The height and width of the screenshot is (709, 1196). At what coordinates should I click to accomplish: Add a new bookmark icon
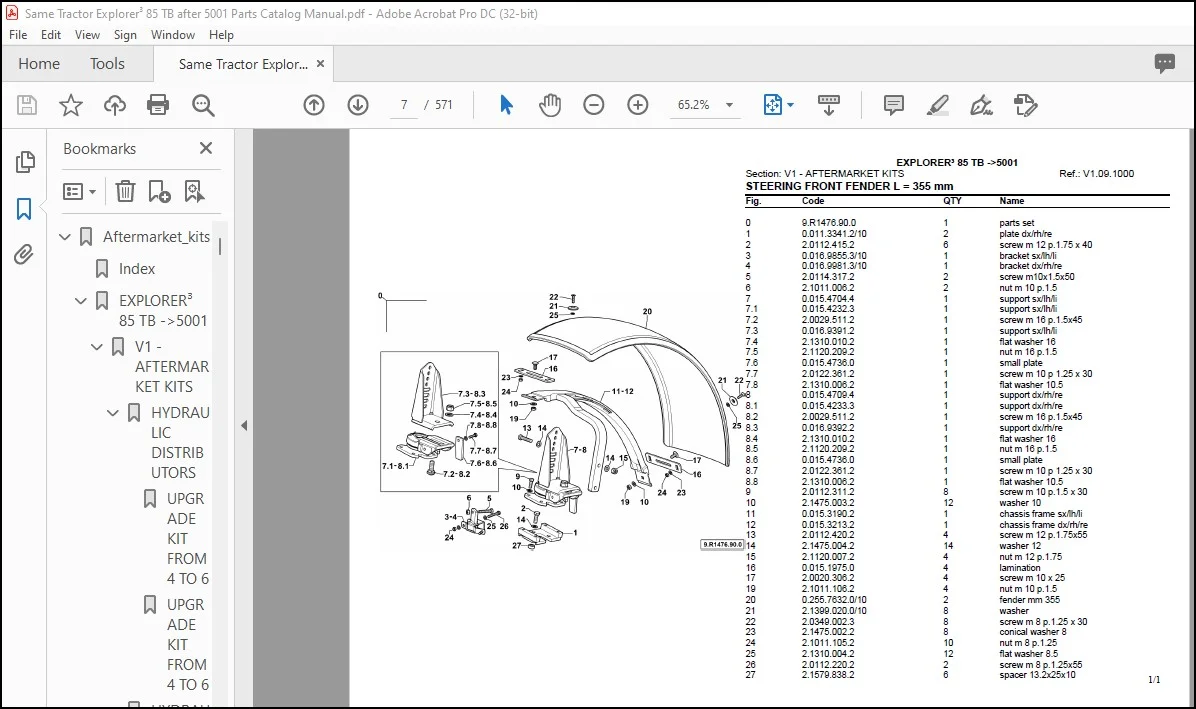pyautogui.click(x=159, y=191)
